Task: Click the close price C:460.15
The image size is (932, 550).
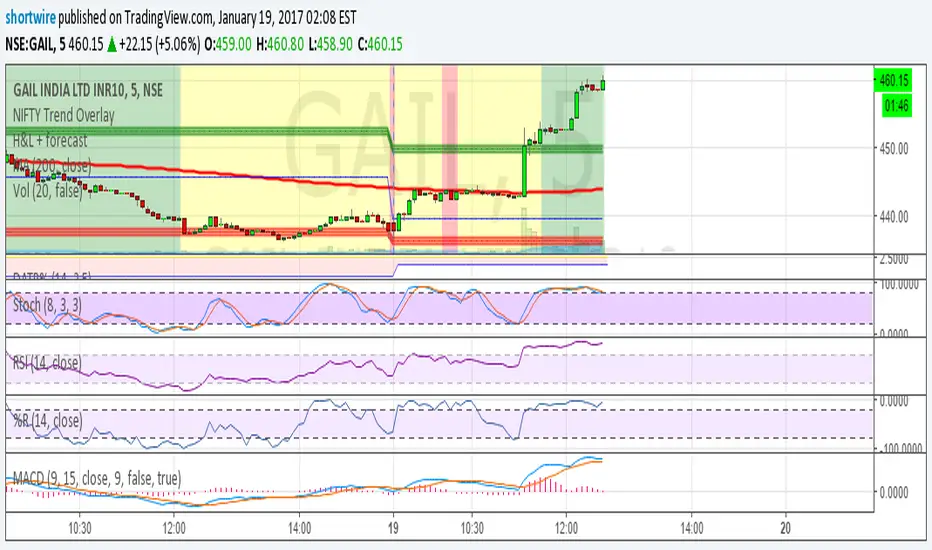Action: (x=380, y=45)
